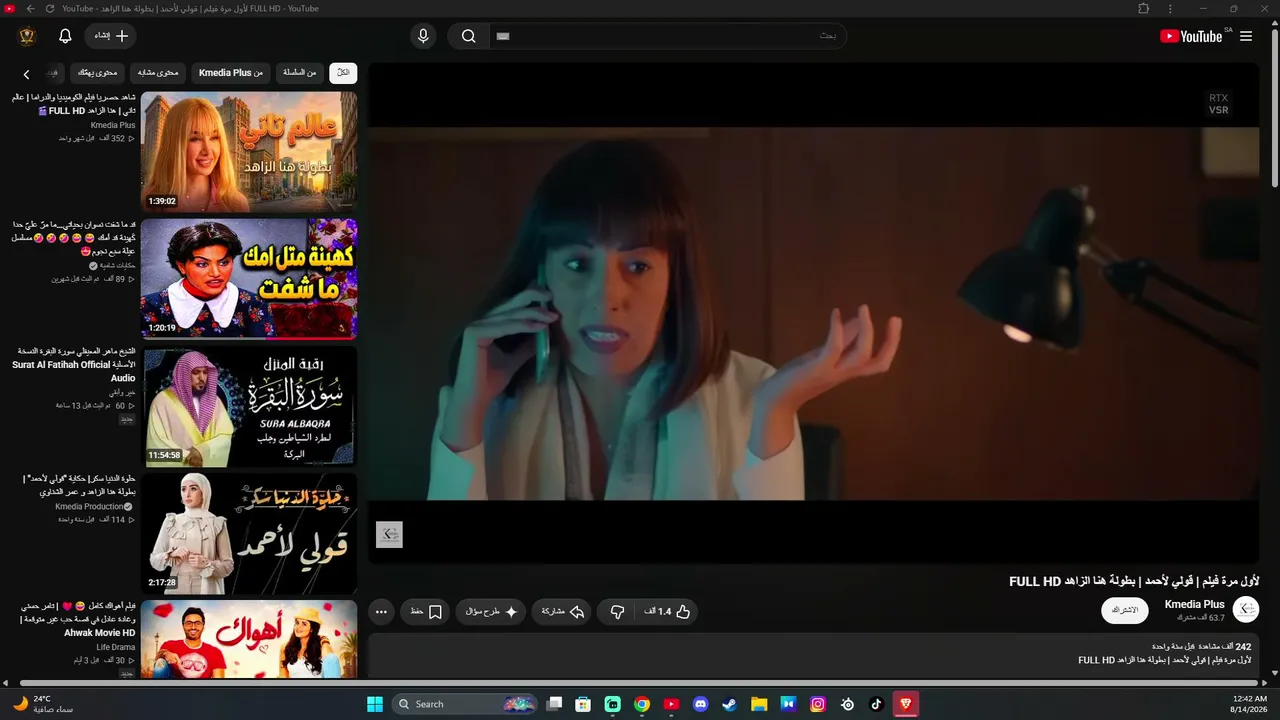Click the Ask question (طرح سؤال) button

(x=491, y=611)
